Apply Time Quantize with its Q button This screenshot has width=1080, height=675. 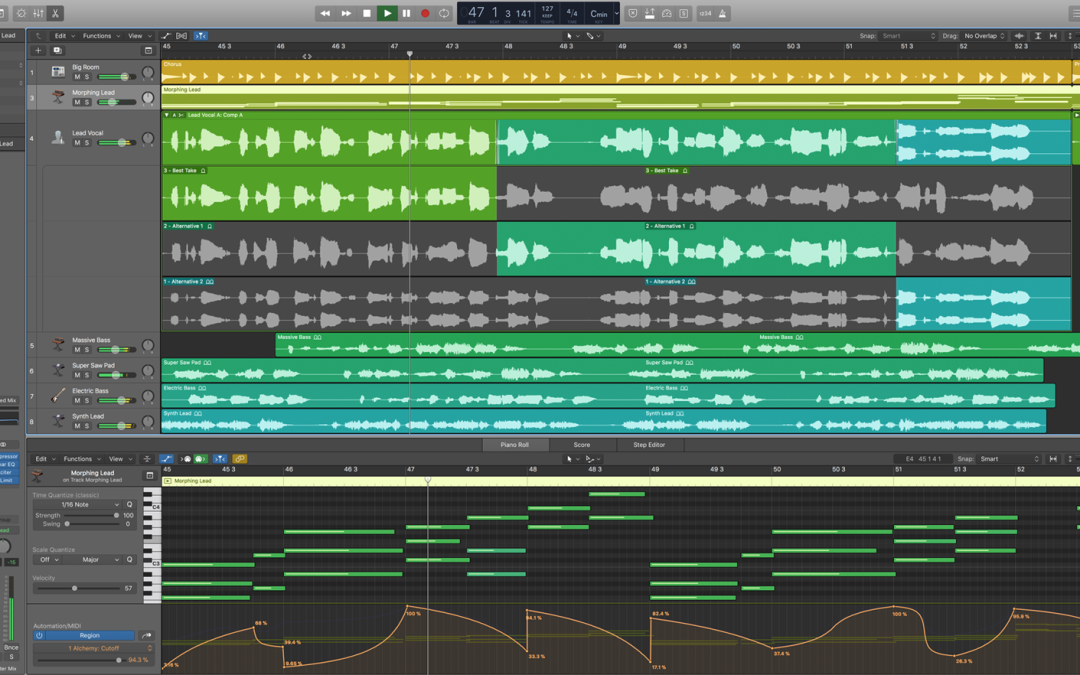[x=129, y=505]
